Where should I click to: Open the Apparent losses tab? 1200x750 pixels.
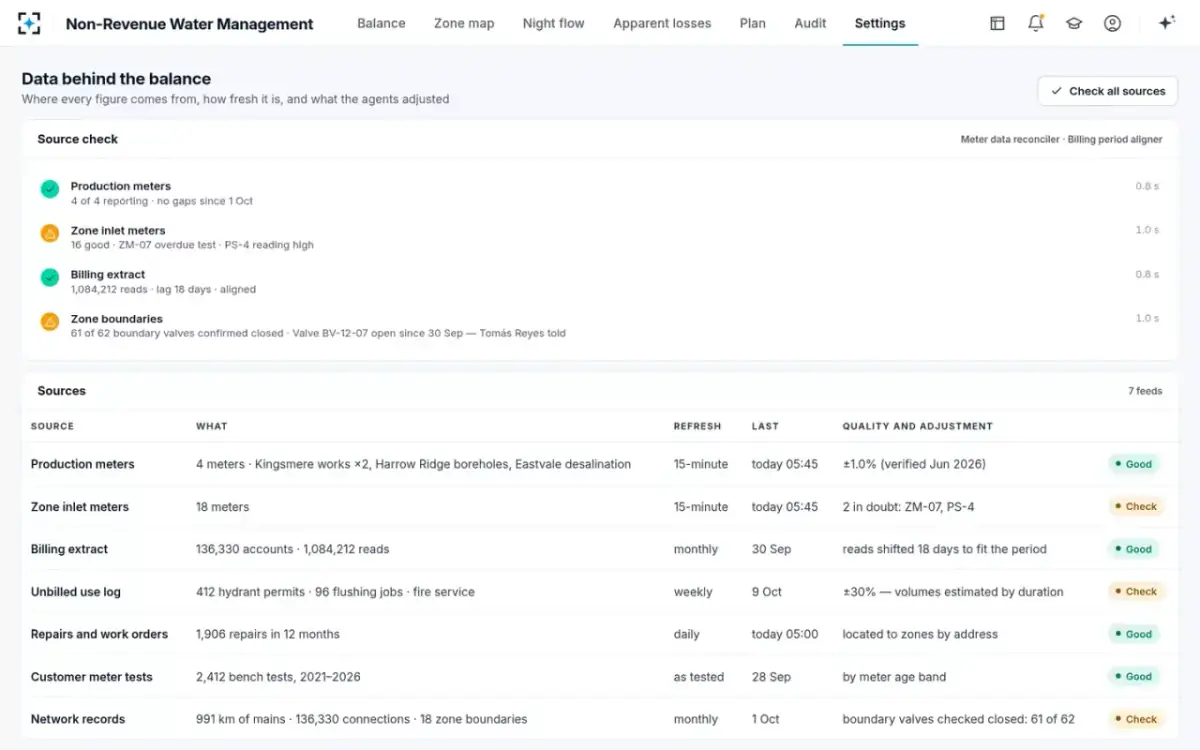(x=662, y=23)
